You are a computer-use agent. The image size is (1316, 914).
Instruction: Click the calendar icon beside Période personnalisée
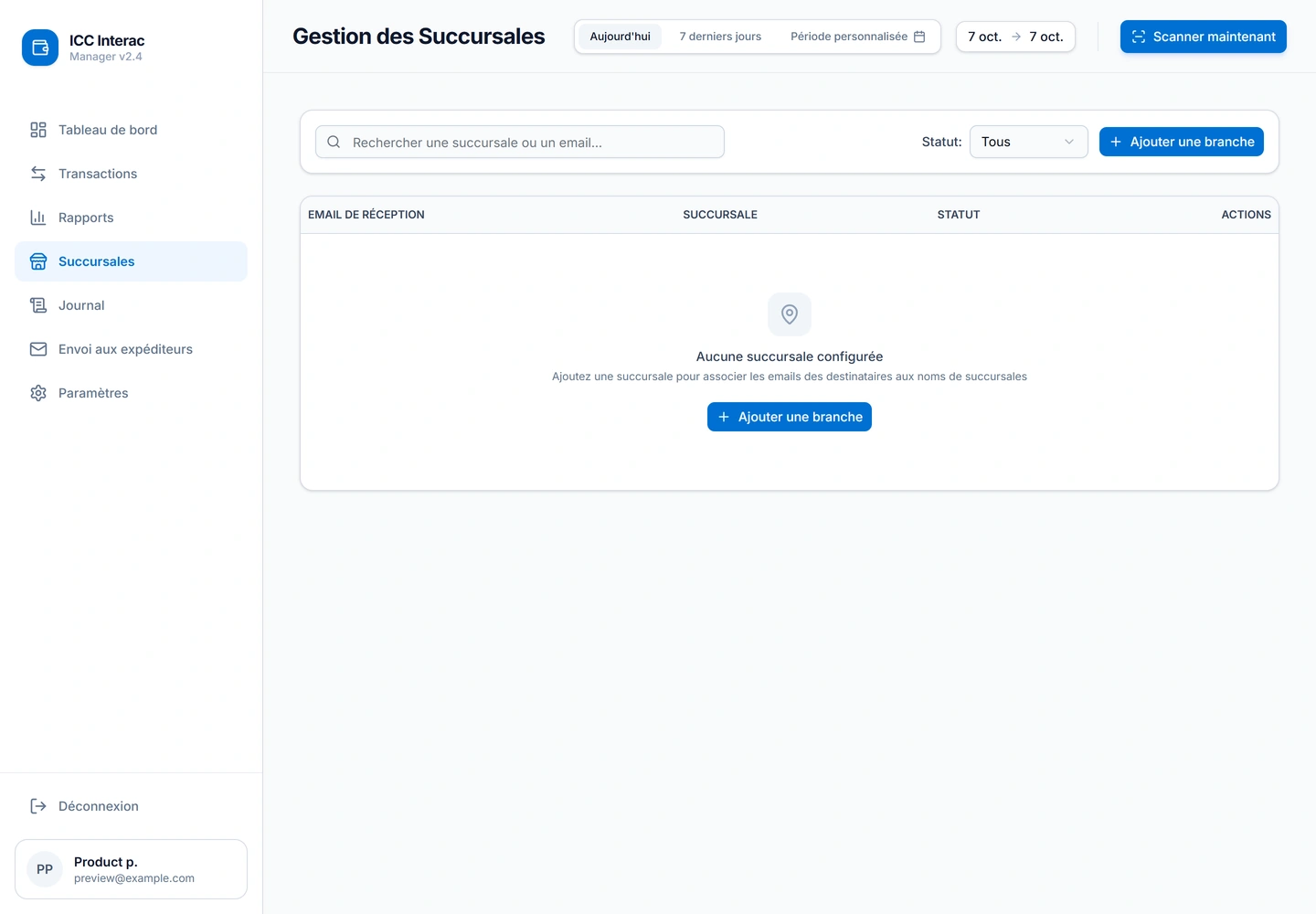pyautogui.click(x=919, y=37)
